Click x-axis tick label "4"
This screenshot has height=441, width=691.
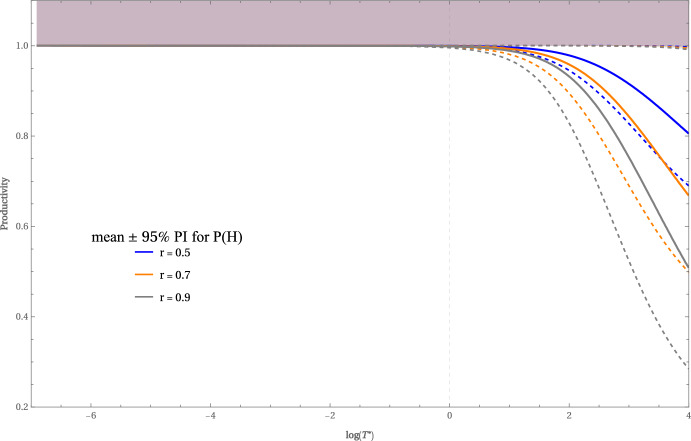(688, 416)
